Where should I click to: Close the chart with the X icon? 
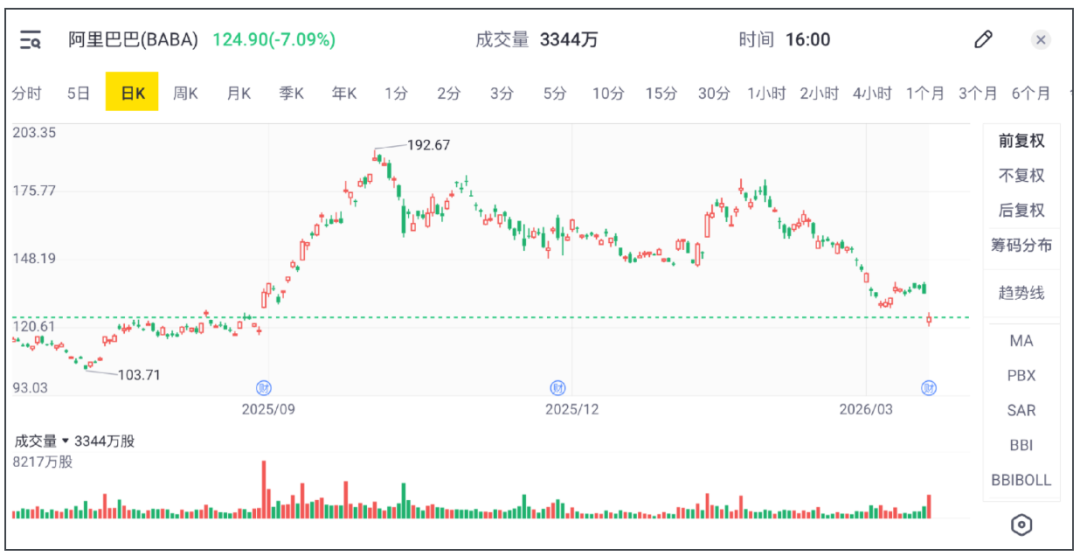1041,40
